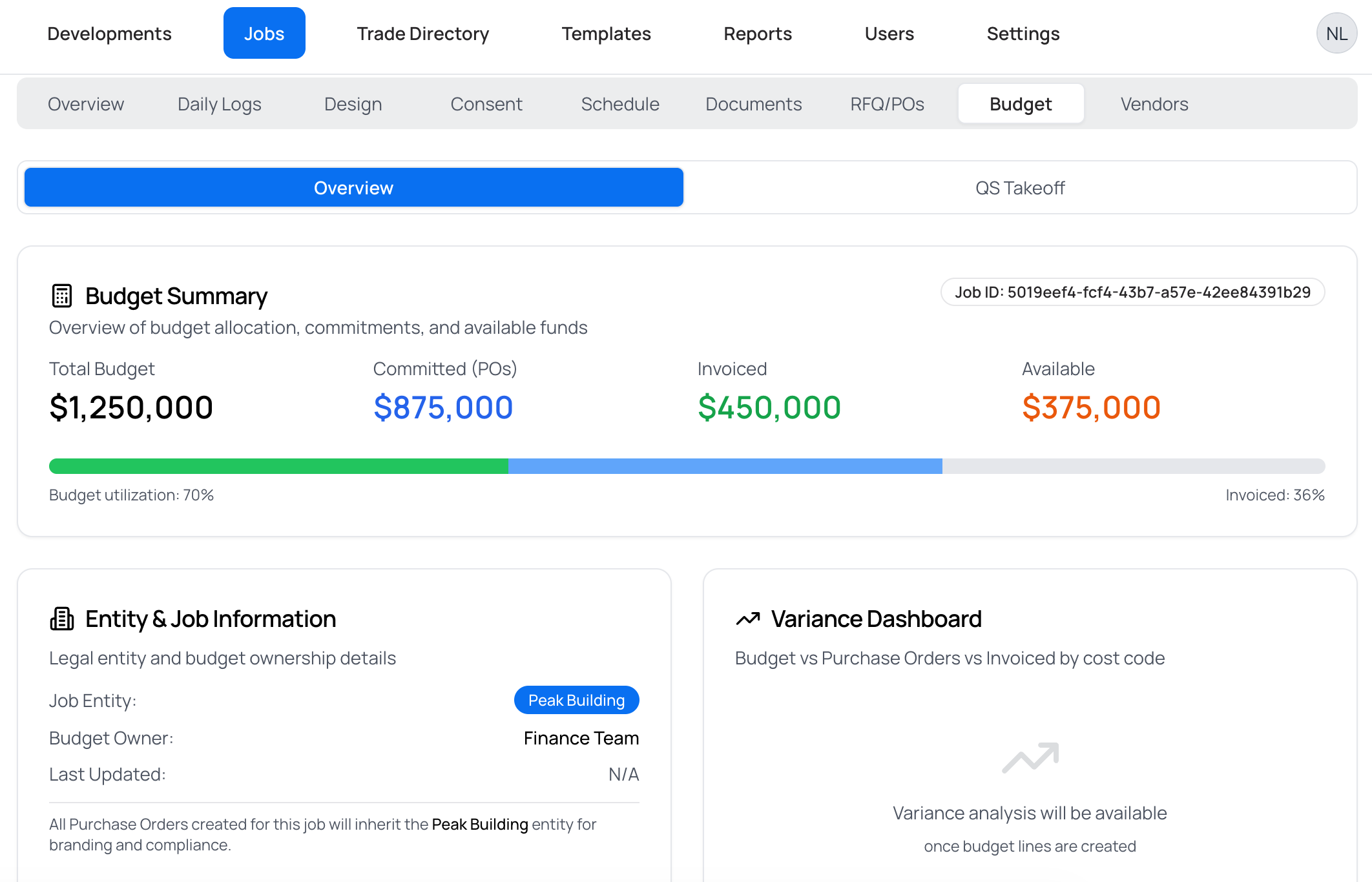
Task: Click the 'Committed (POs)' label
Action: click(445, 369)
